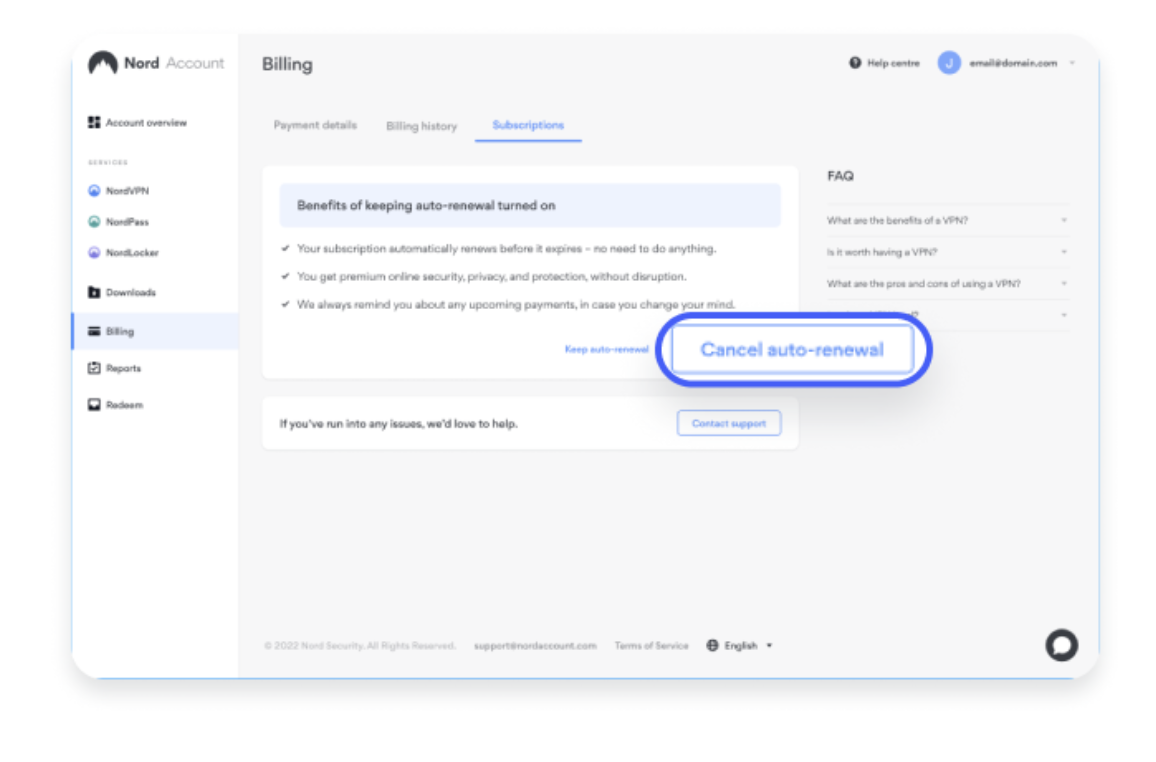Open Account overview from the sidebar

136,123
